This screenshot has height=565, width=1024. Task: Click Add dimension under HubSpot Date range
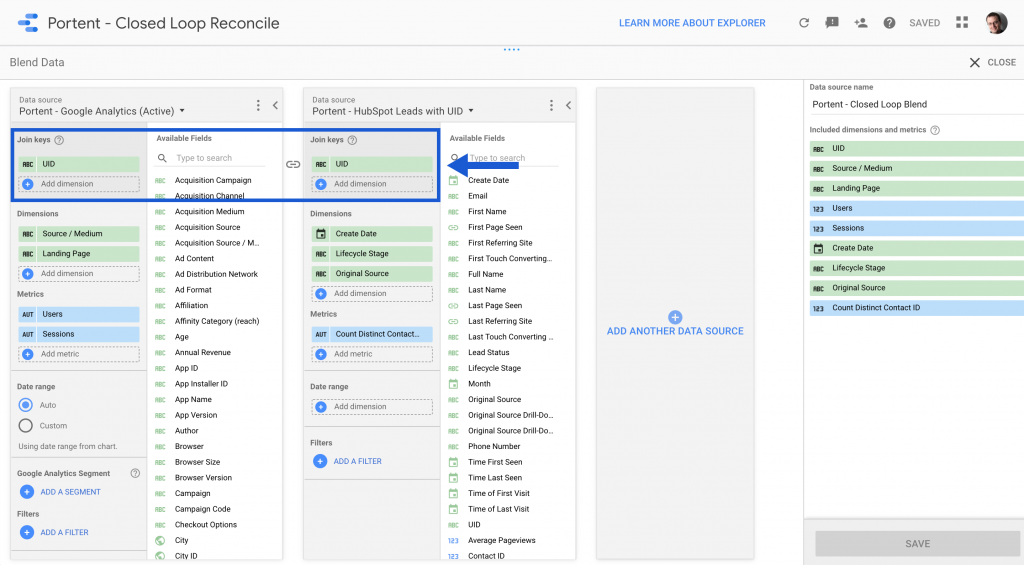(x=372, y=407)
